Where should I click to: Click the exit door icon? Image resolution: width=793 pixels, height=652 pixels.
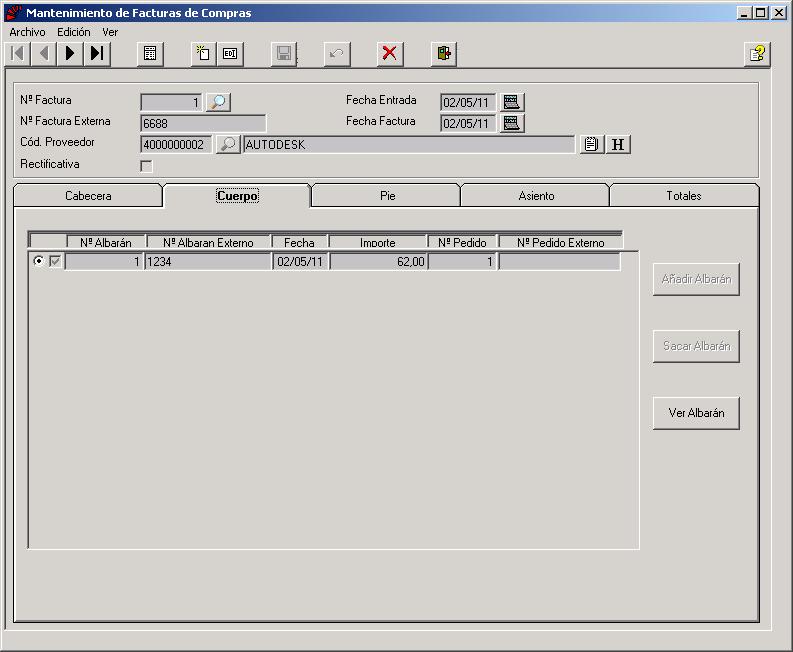[444, 53]
